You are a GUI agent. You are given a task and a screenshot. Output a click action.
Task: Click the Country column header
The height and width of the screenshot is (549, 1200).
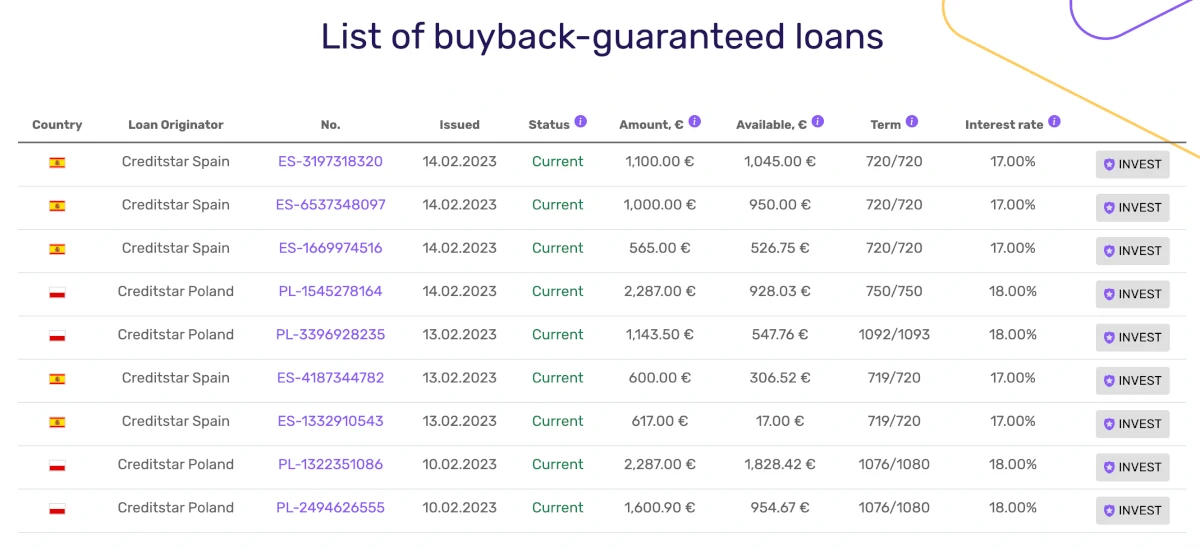click(x=57, y=125)
